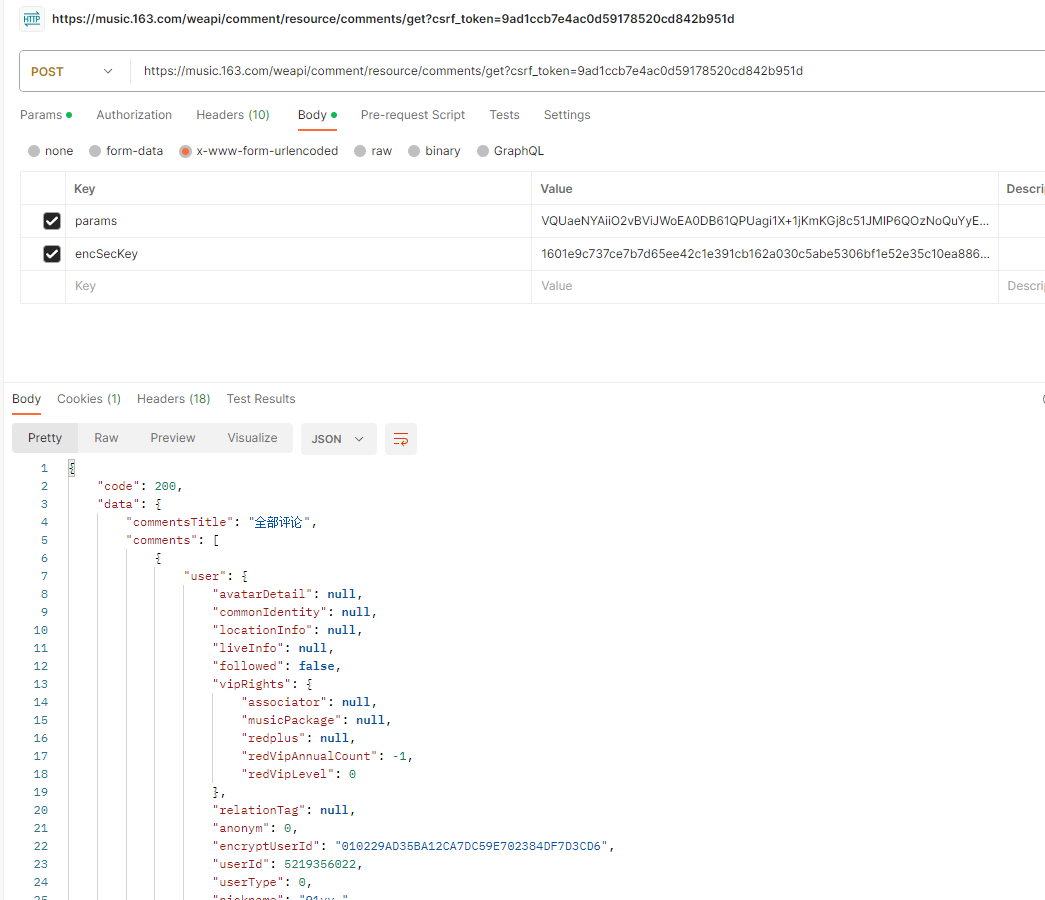Screen dimensions: 1045x900
Task: Click line number 3 in response gutter
Action: 44,504
